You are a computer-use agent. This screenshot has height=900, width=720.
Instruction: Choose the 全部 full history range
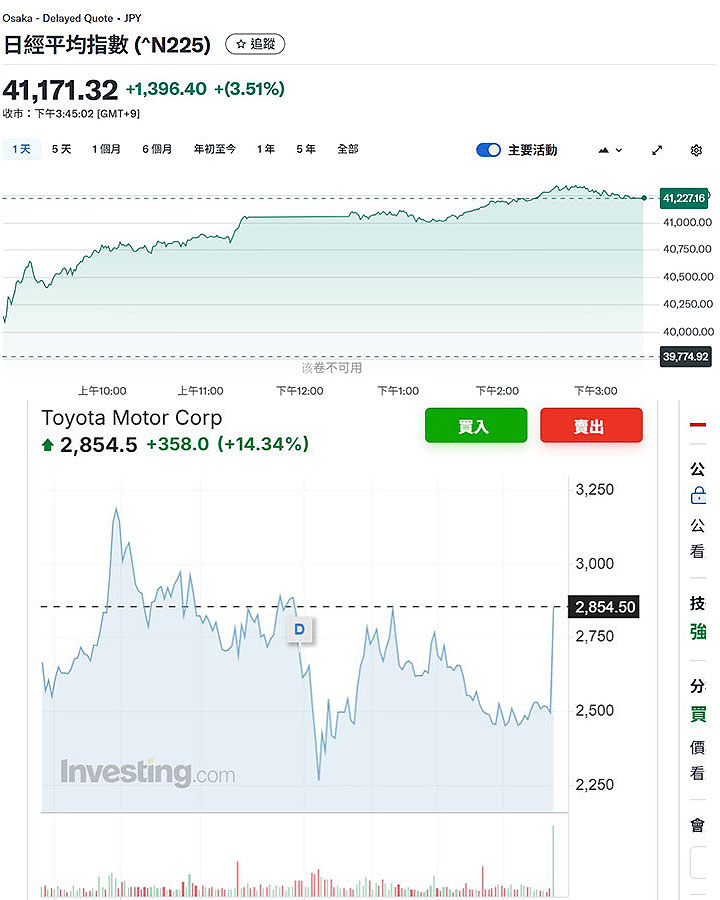coord(347,149)
